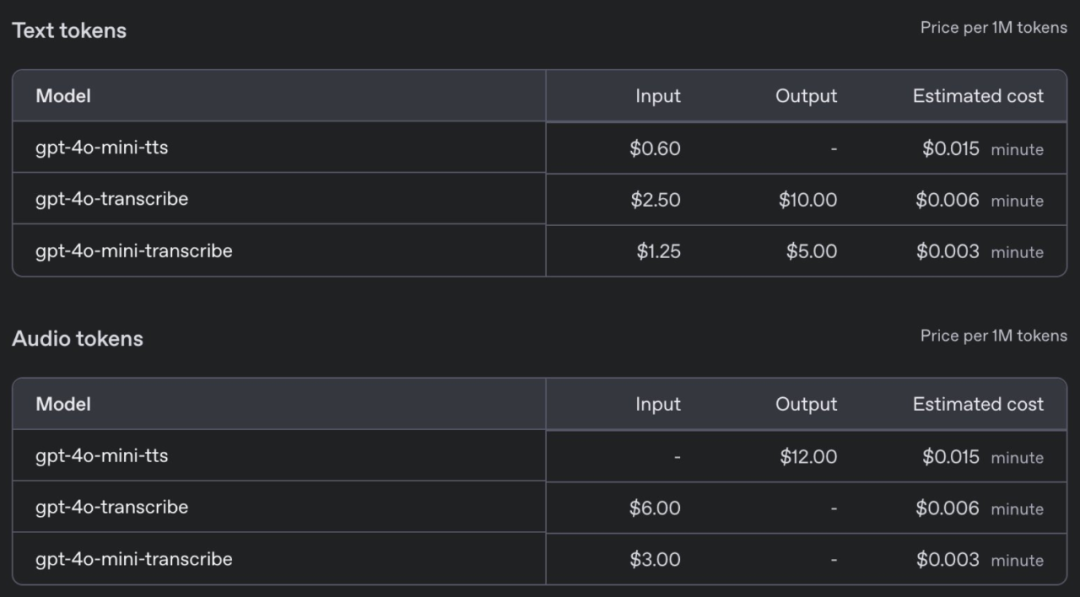This screenshot has height=597, width=1080.
Task: Select gpt-4o-transcribe in Text tokens table
Action: (112, 199)
